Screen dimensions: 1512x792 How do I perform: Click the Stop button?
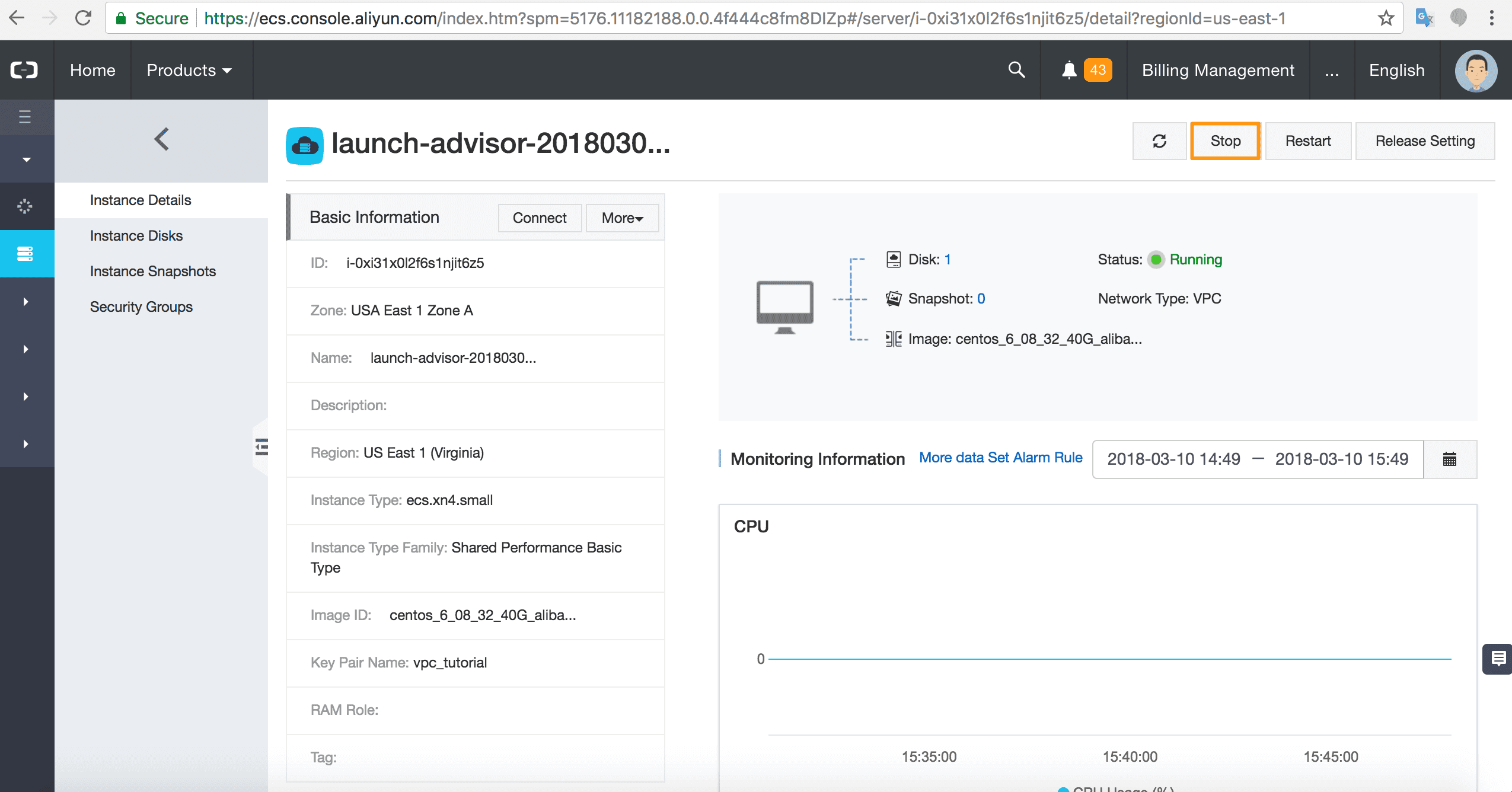click(1225, 141)
